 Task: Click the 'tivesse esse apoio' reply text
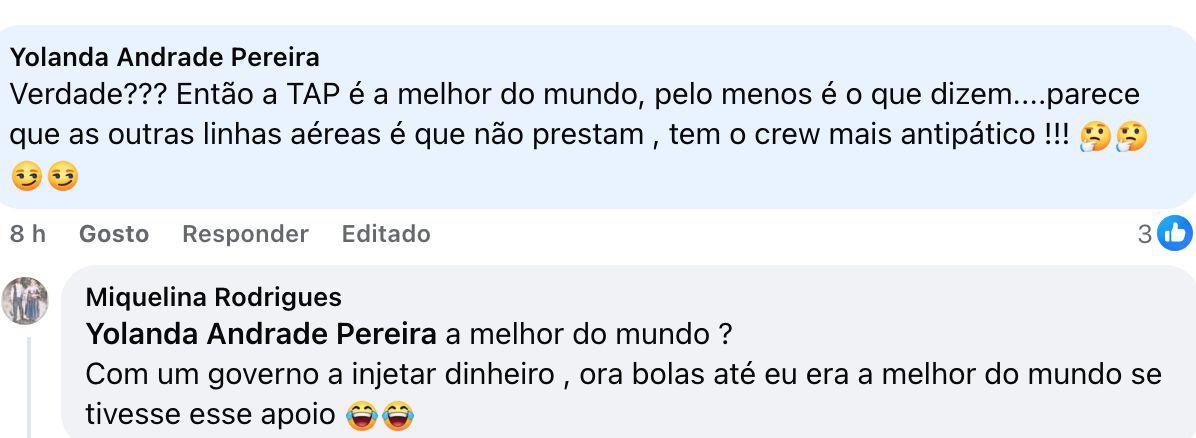pos(212,412)
